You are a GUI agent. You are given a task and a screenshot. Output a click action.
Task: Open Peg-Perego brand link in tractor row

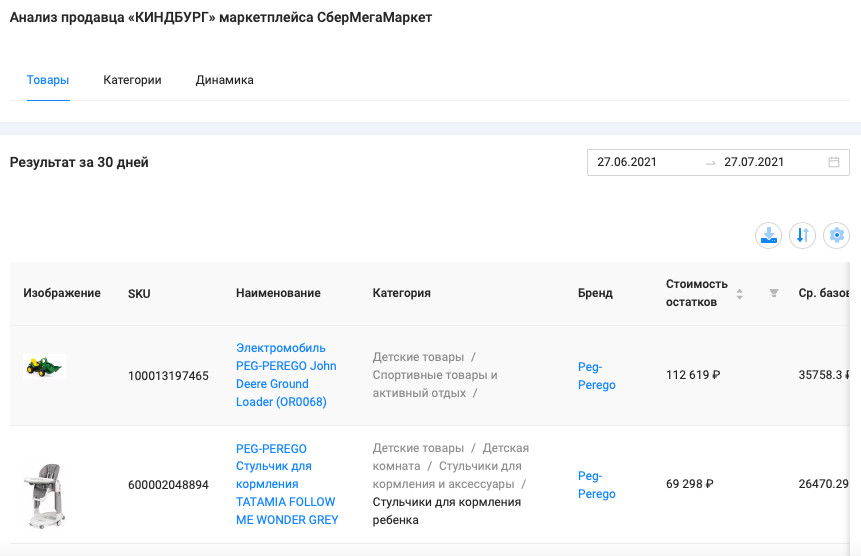pyautogui.click(x=597, y=375)
